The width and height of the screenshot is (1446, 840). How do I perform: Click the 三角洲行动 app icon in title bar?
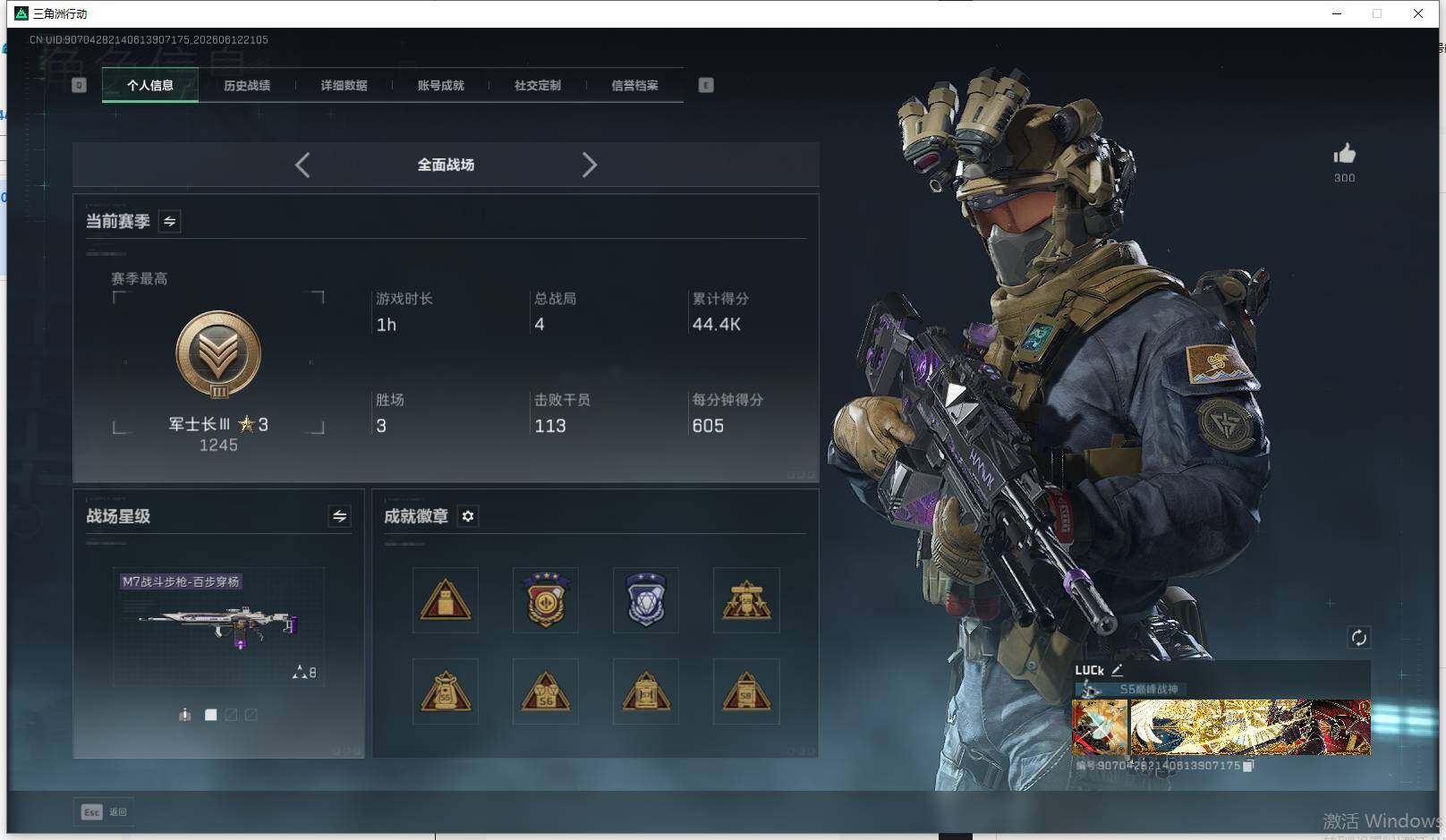tap(21, 13)
